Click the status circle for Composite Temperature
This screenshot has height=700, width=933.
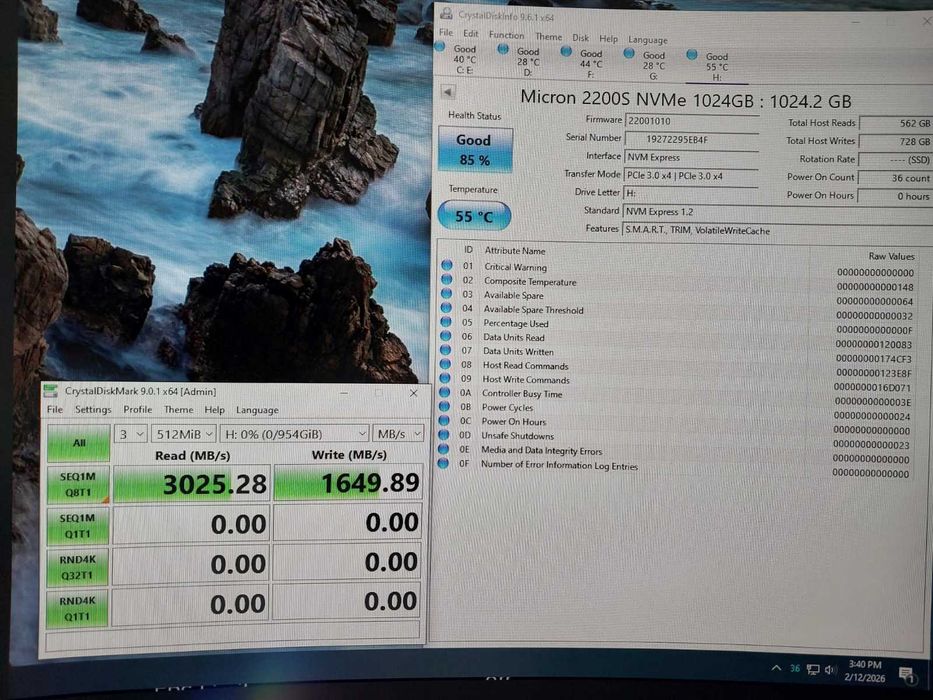click(446, 279)
